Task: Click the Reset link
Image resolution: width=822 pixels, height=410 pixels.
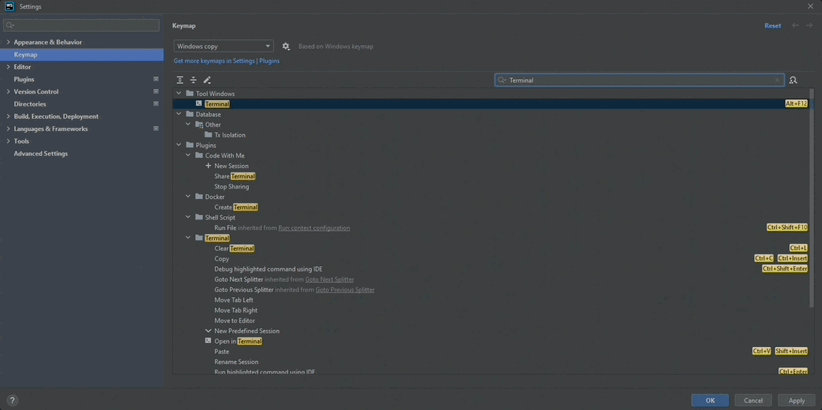Action: pos(773,26)
